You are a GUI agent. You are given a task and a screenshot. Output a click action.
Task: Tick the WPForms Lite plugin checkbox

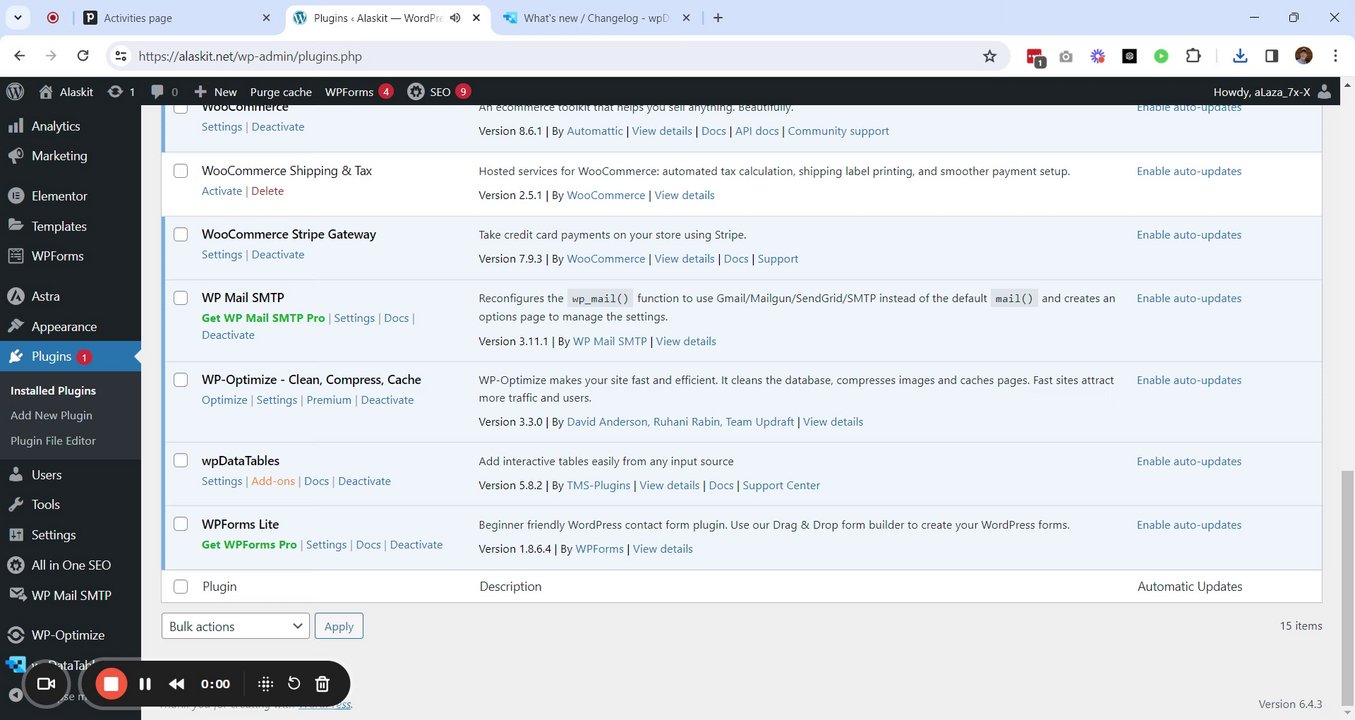click(x=181, y=524)
